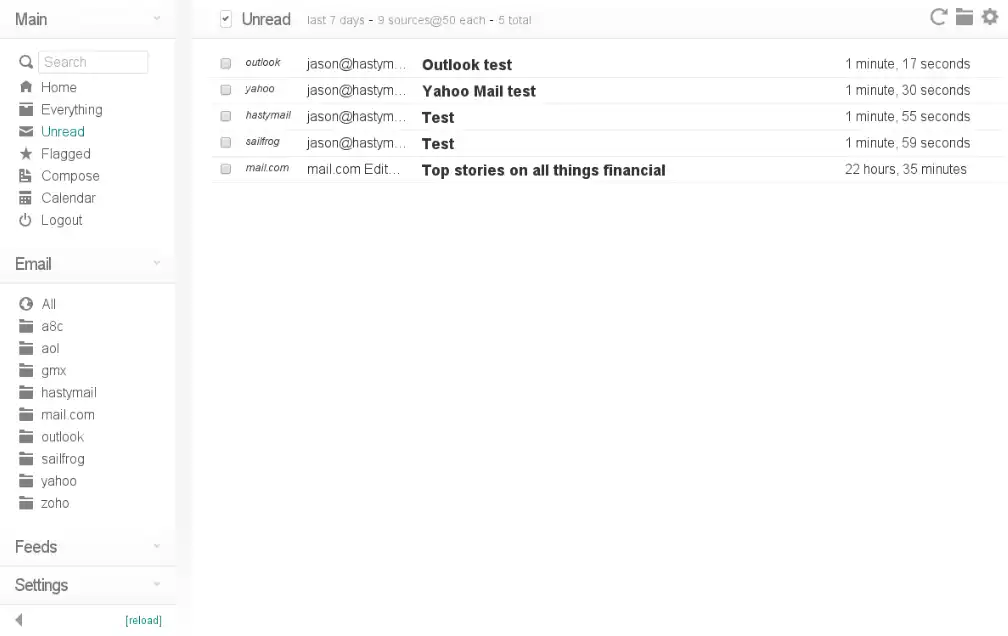Open the Compose page

coord(70,176)
